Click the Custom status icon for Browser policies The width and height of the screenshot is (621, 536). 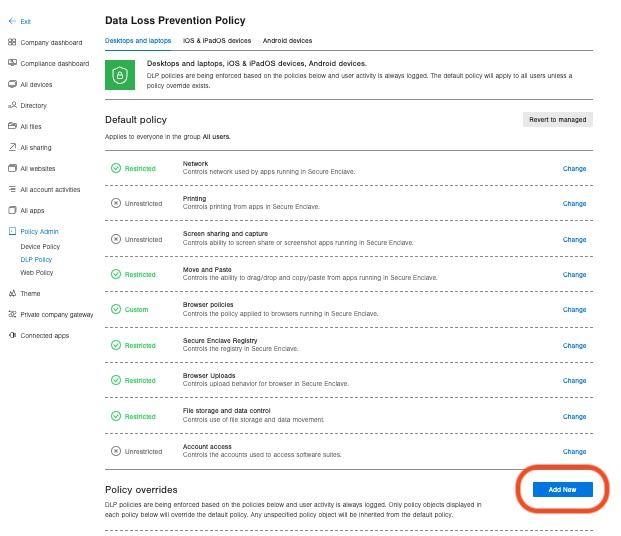116,309
